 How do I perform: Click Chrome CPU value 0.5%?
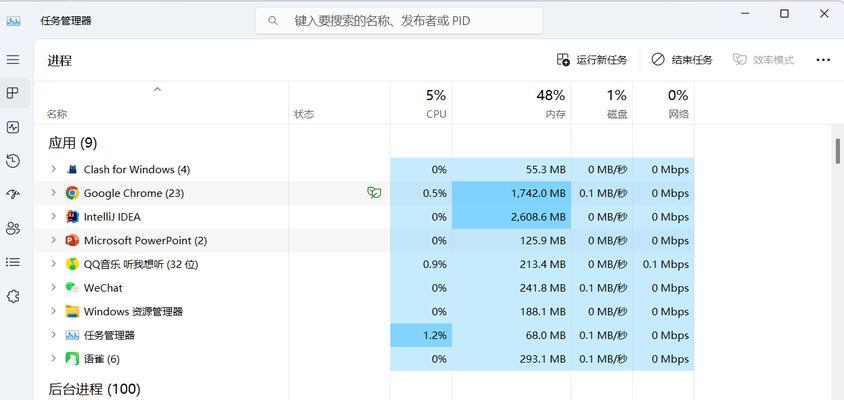(x=435, y=193)
